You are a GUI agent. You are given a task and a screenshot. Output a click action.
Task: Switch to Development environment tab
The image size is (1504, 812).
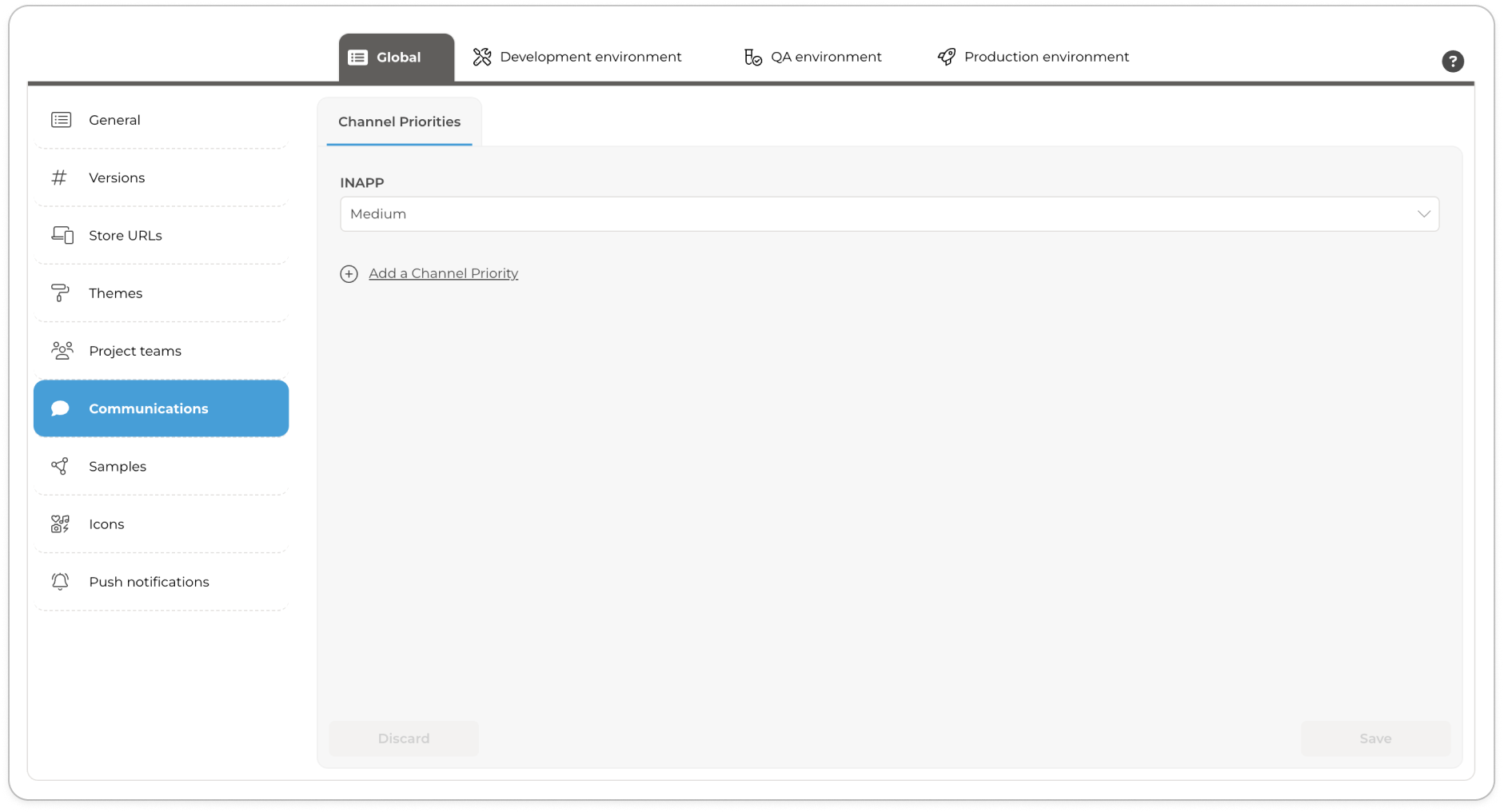click(577, 57)
